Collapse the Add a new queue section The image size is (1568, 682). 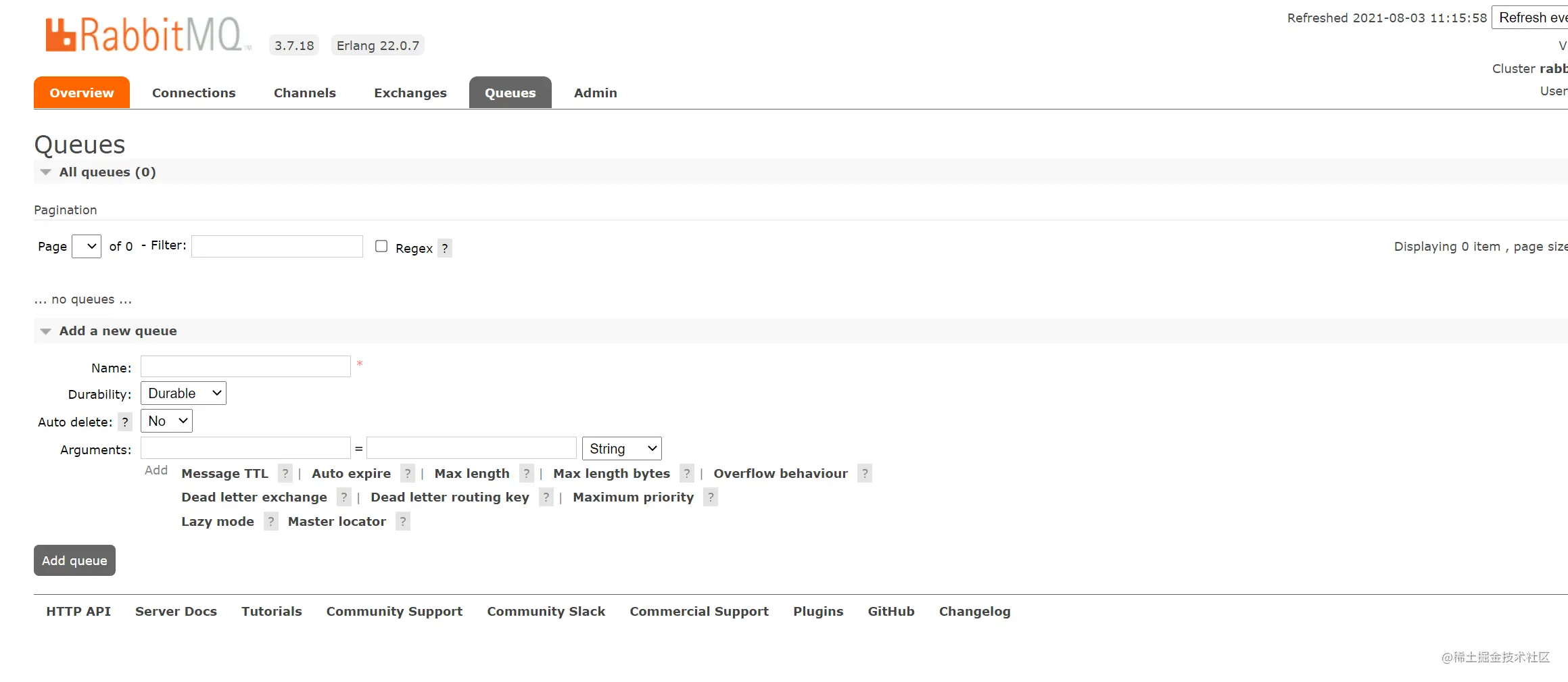118,331
